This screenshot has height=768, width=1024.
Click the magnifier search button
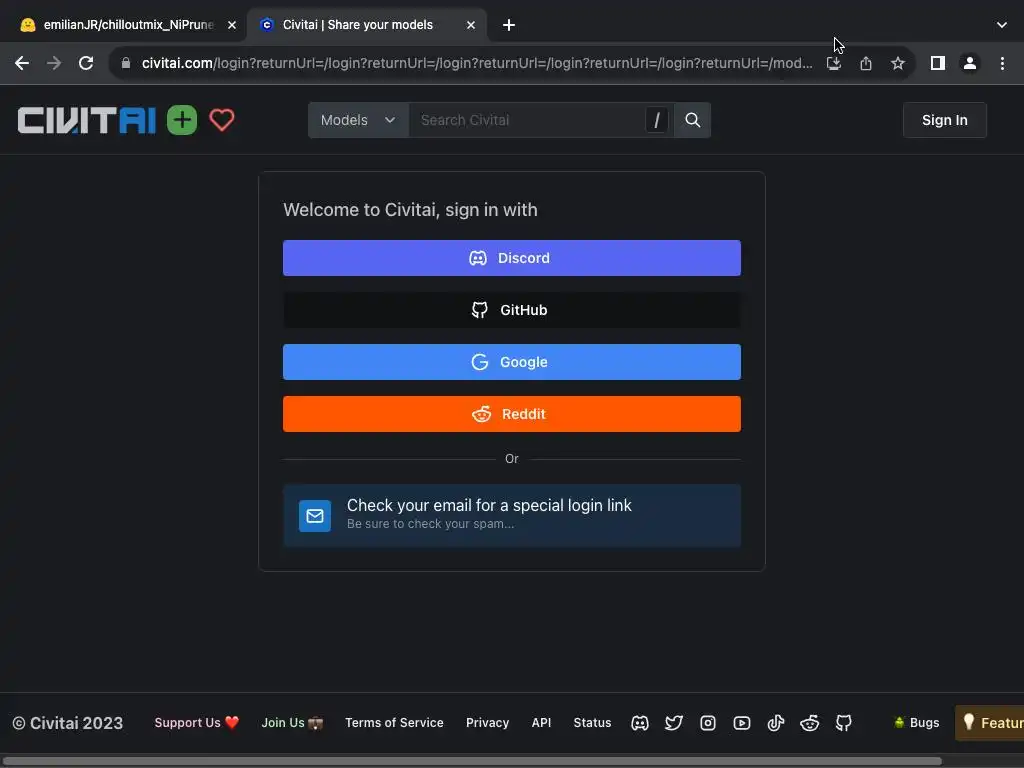692,120
